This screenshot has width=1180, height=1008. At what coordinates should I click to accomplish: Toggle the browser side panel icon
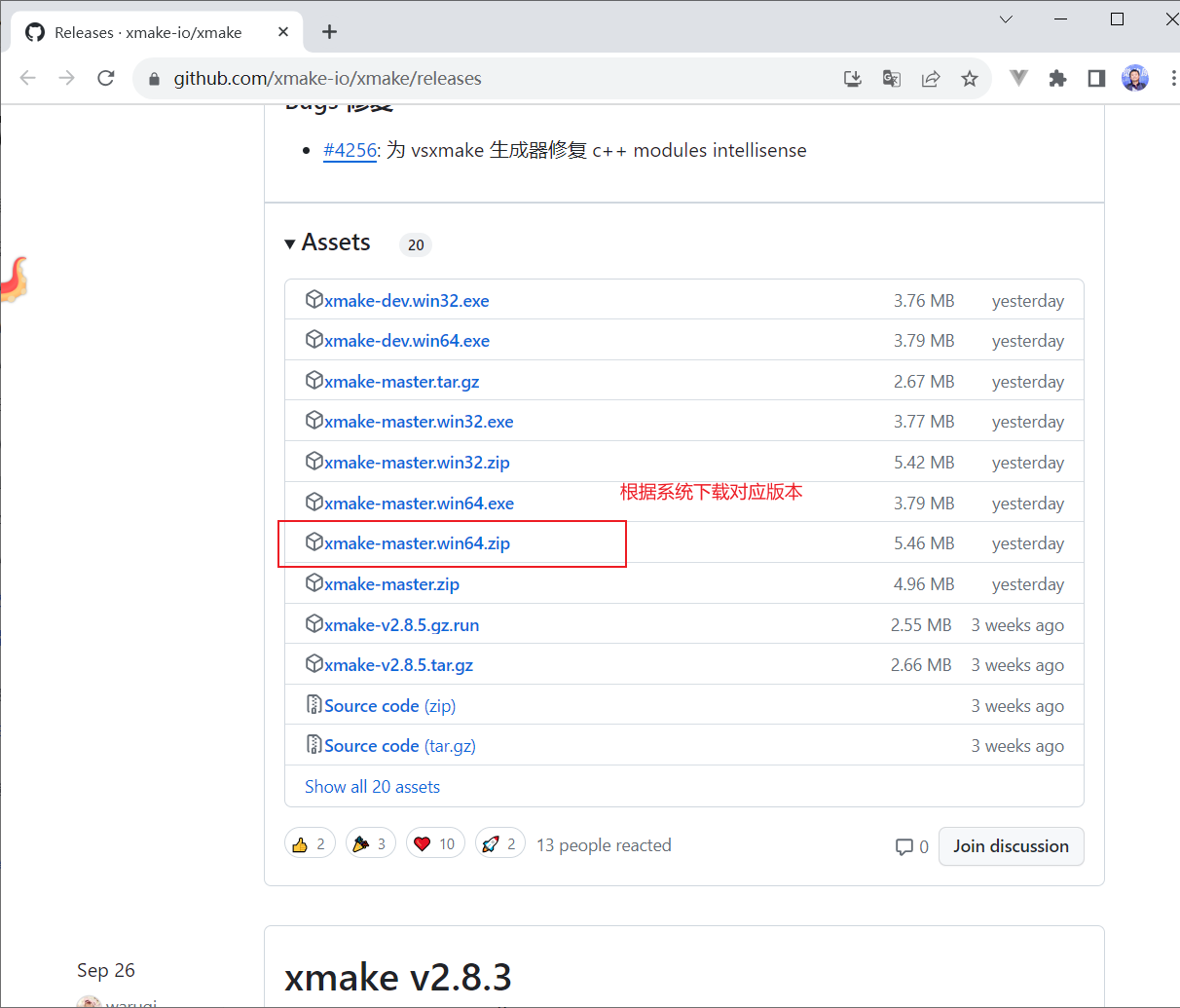point(1096,79)
